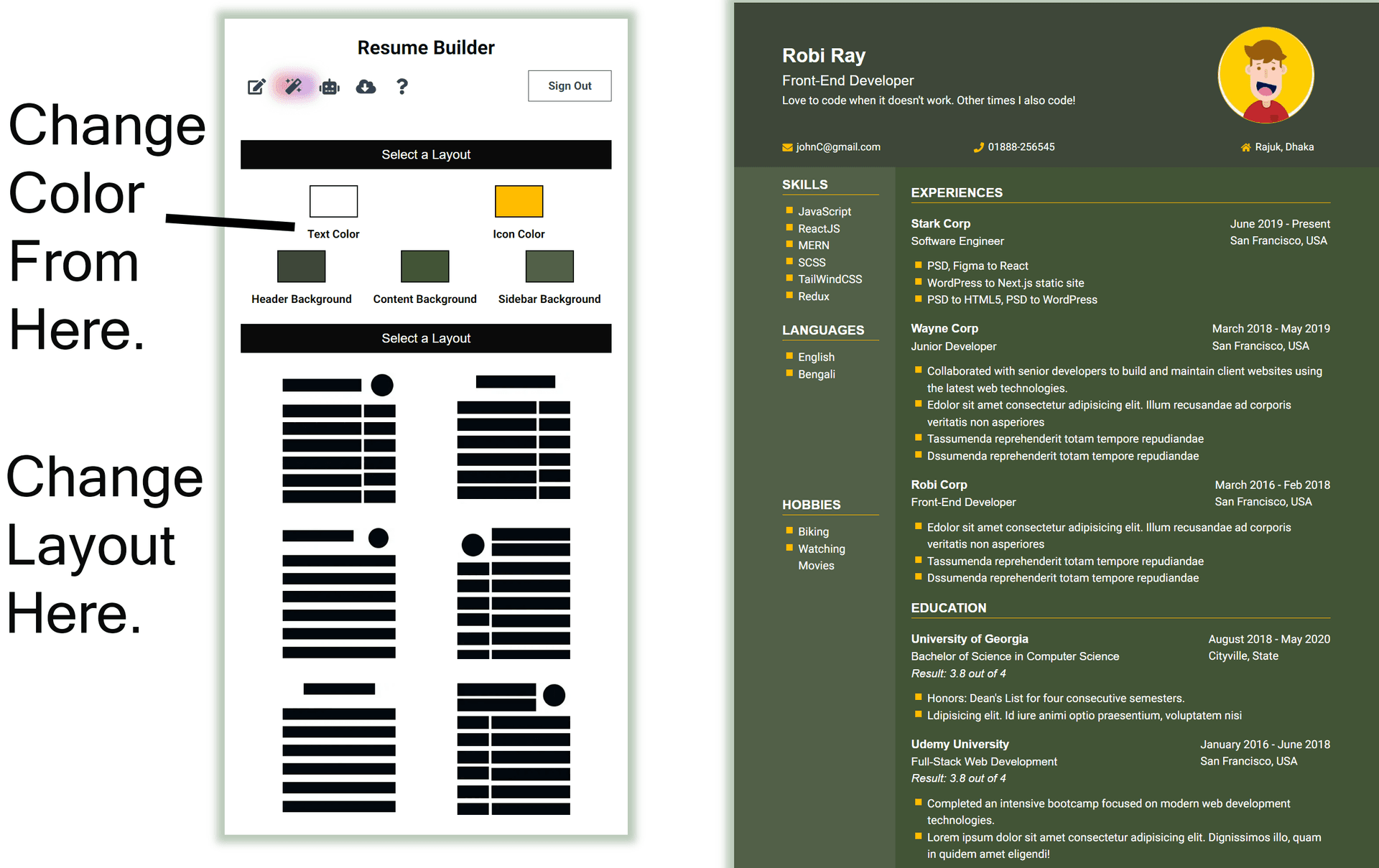1379x868 pixels.
Task: Open the Sidebar Background color swatch
Action: (549, 266)
